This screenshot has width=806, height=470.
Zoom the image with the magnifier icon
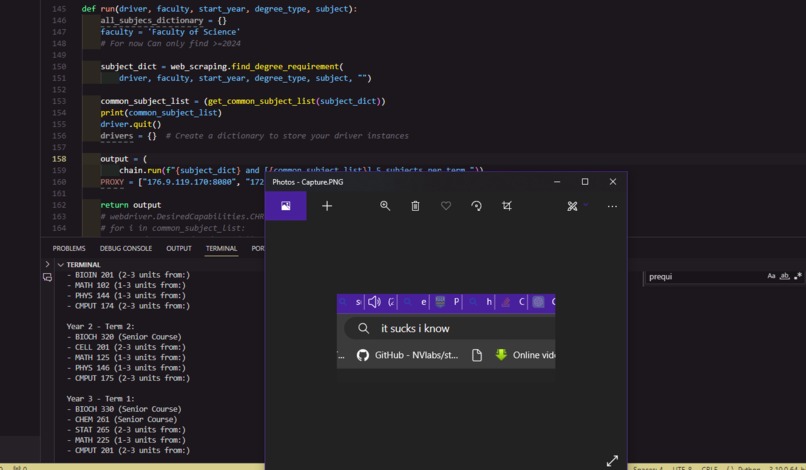pyautogui.click(x=385, y=206)
